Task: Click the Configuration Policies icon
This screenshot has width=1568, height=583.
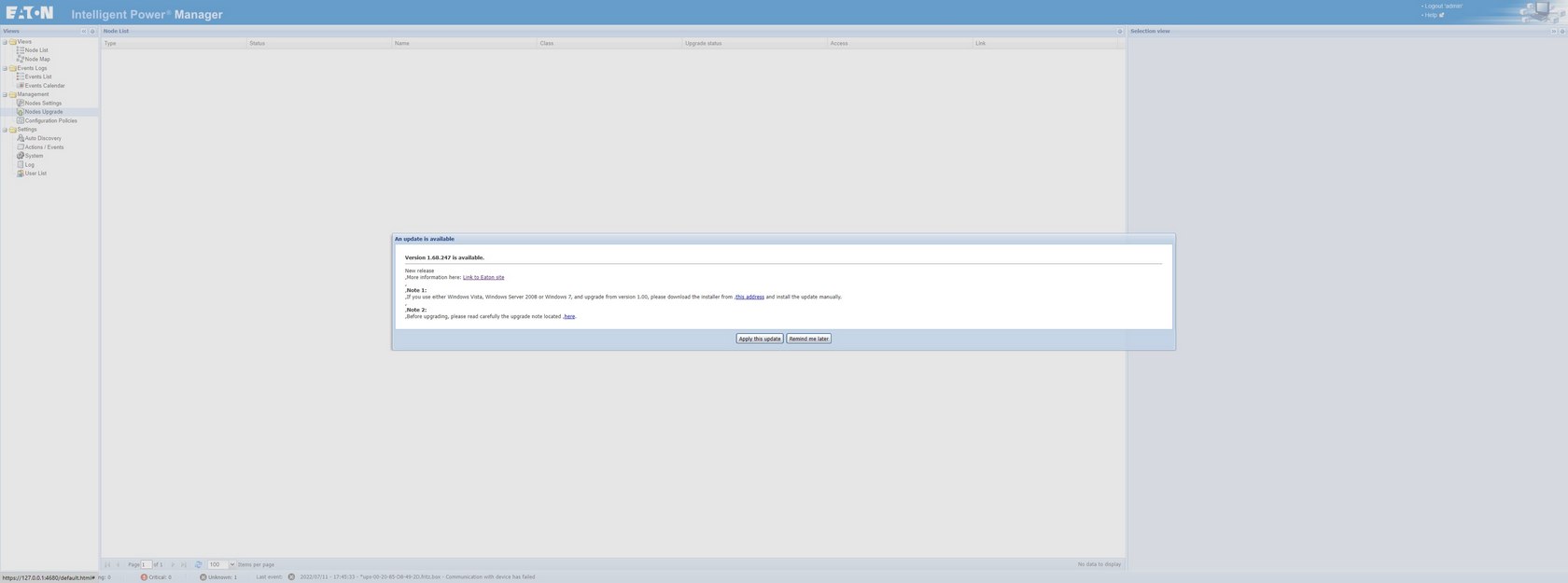Action: click(21, 120)
